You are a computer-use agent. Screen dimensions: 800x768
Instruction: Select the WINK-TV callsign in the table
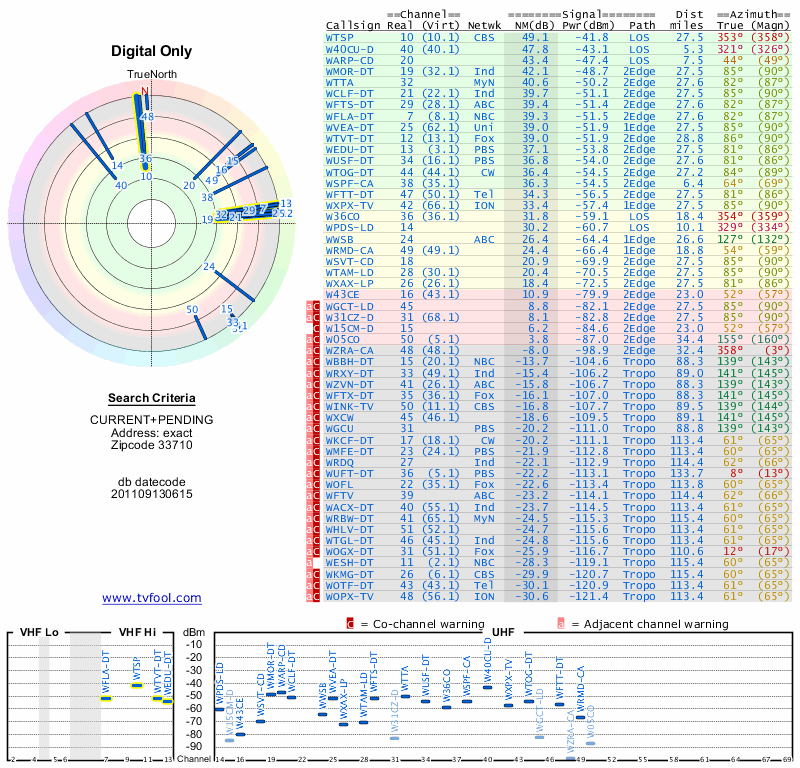[349, 407]
